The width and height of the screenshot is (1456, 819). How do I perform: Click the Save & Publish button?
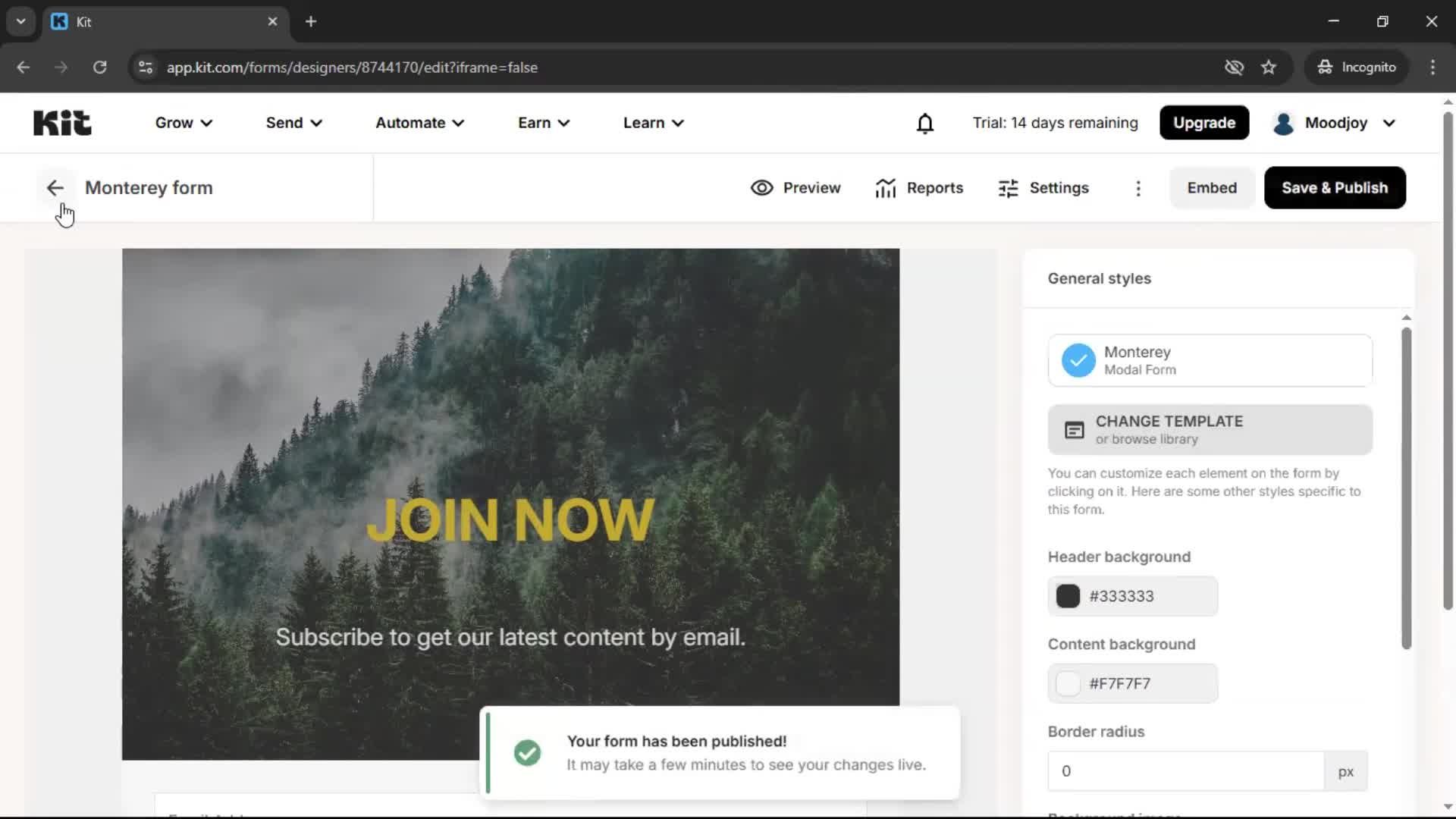click(1335, 187)
